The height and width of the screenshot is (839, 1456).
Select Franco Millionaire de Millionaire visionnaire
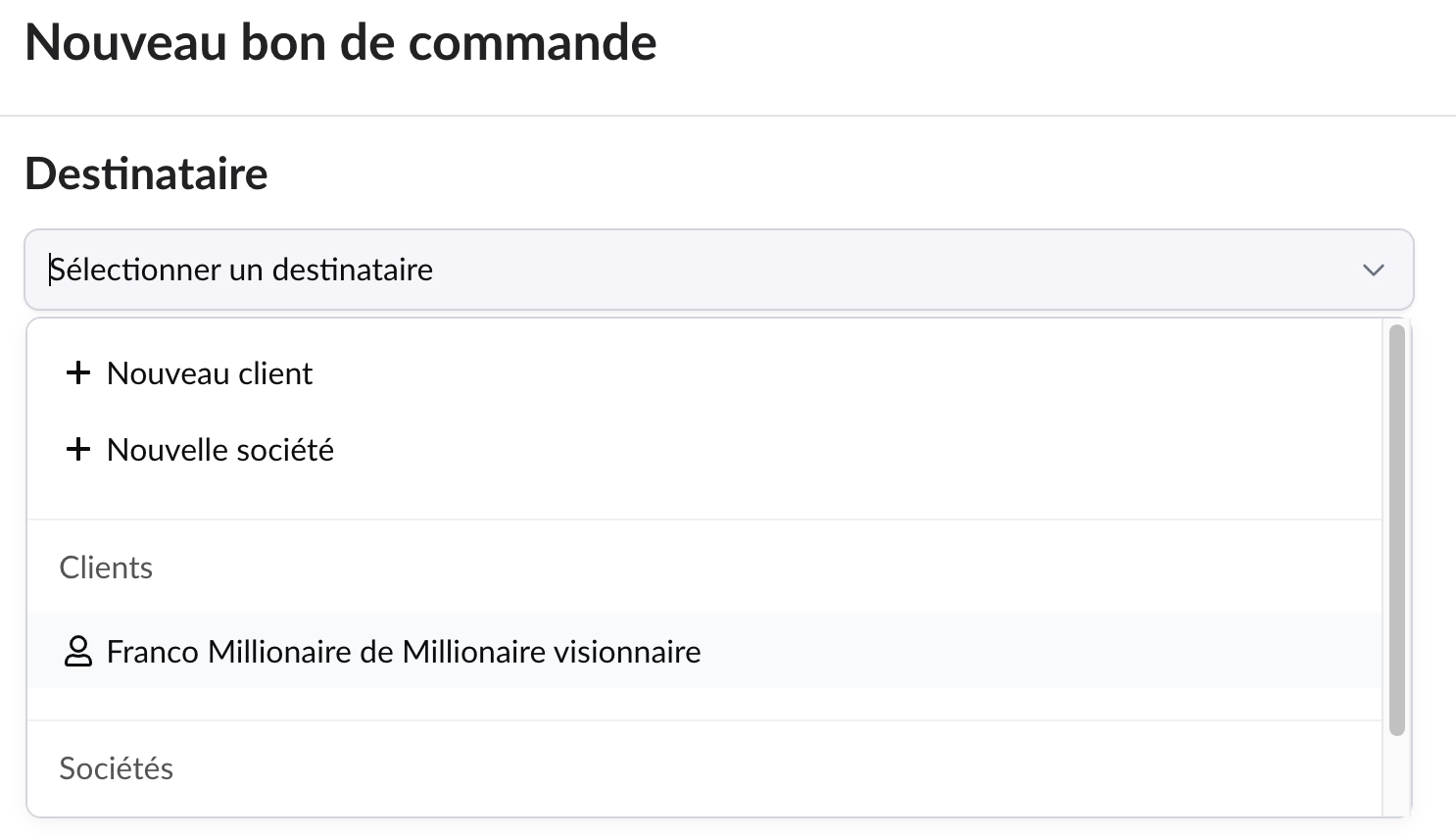point(404,652)
